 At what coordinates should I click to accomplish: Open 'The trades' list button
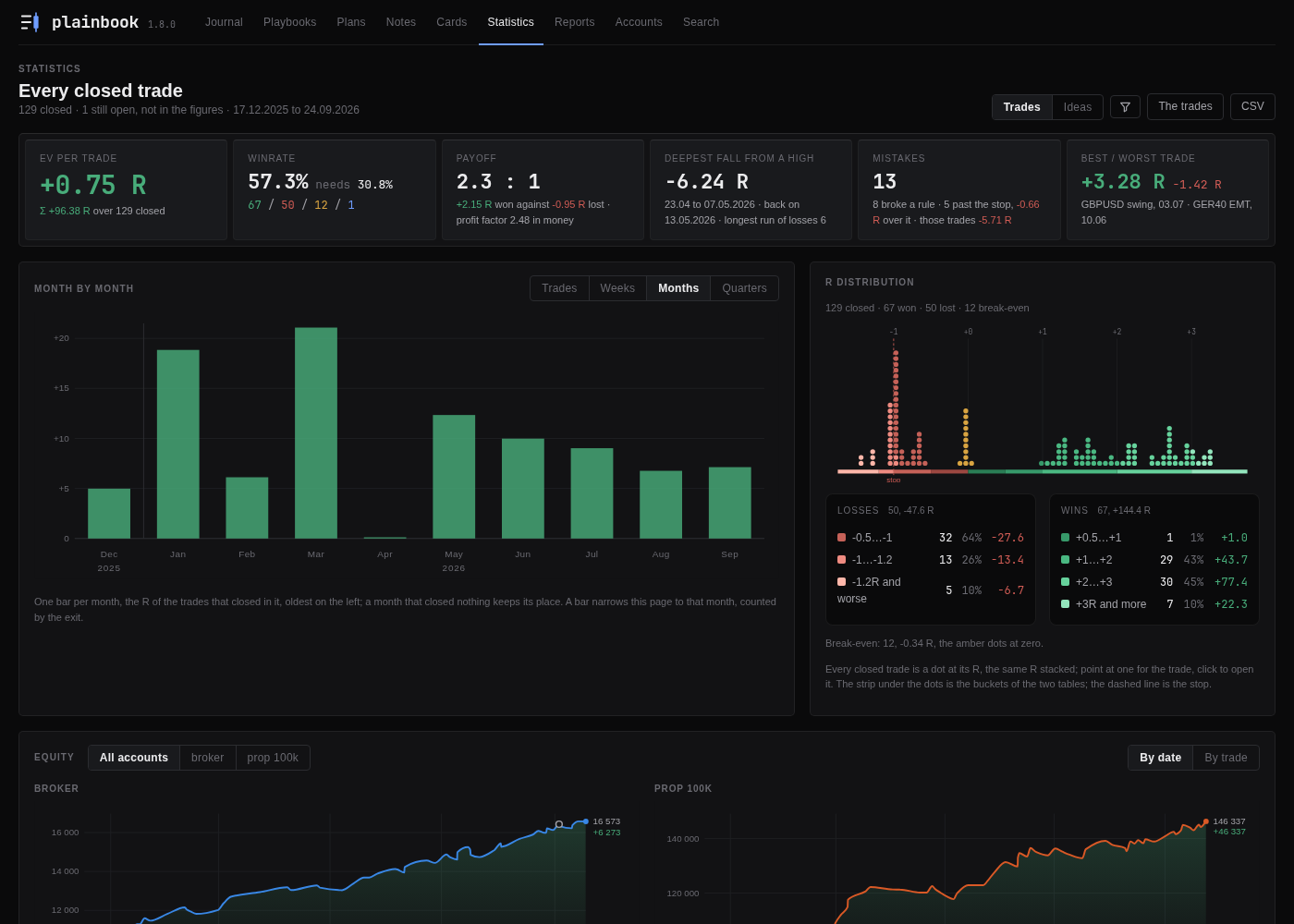click(x=1185, y=106)
